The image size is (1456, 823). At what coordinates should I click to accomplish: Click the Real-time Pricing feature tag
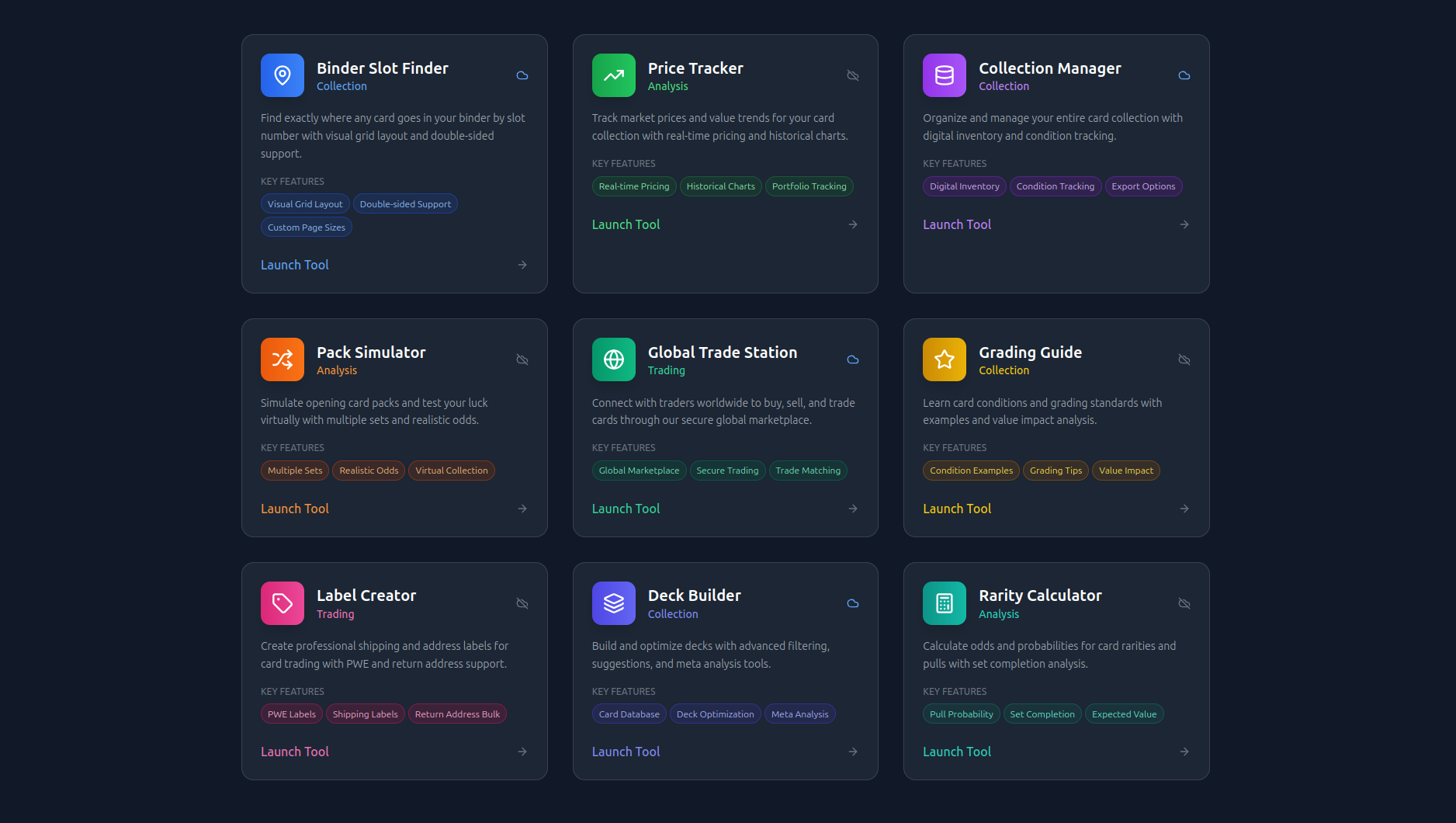point(633,186)
